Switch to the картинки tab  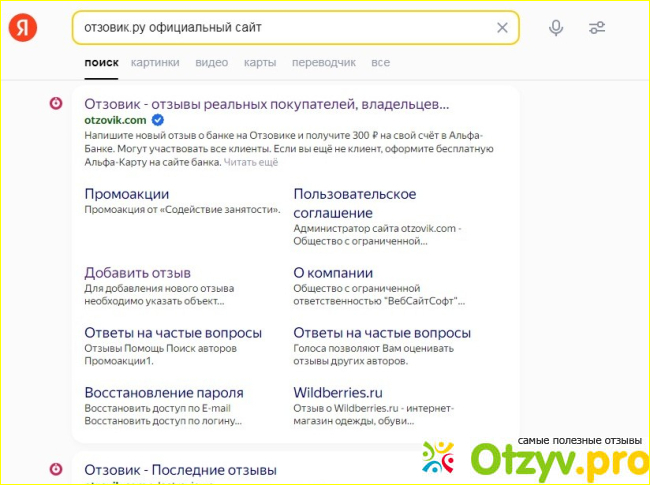155,62
